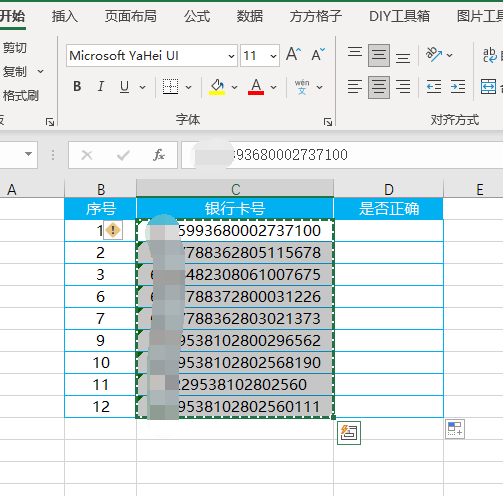
Task: Decrease indent
Action: click(x=434, y=87)
